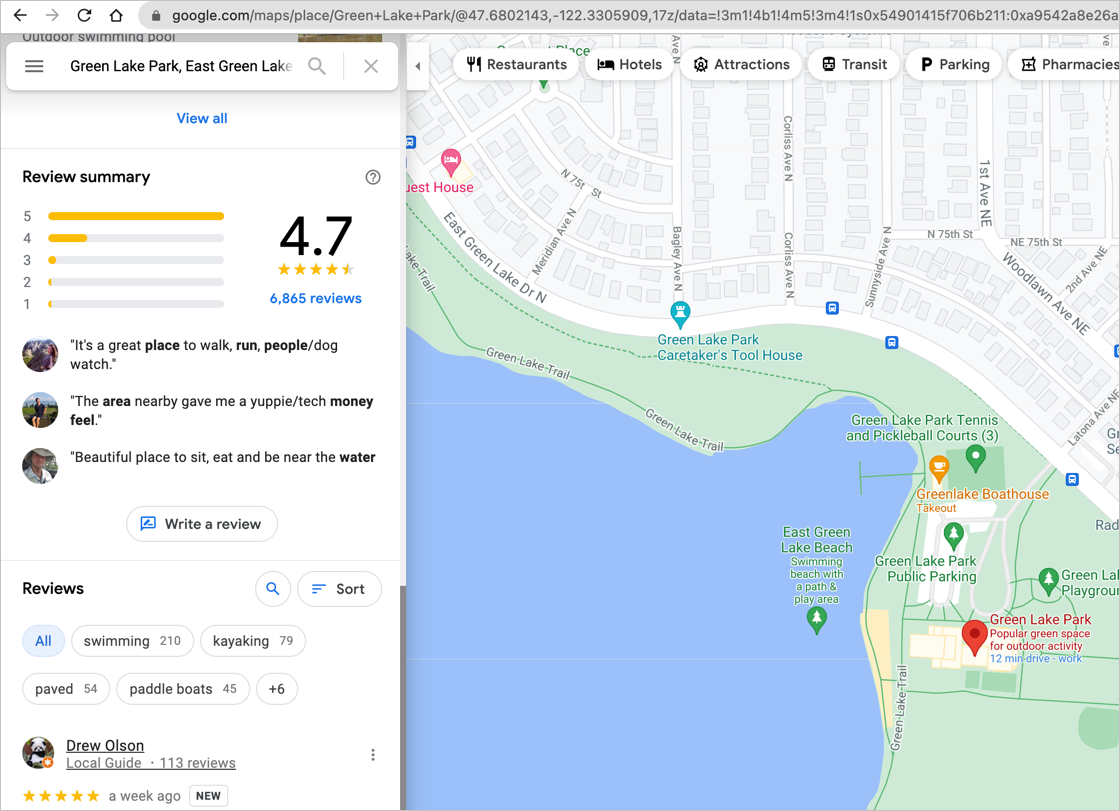Open the Sort reviews dropdown
This screenshot has width=1120, height=811.
(x=339, y=589)
